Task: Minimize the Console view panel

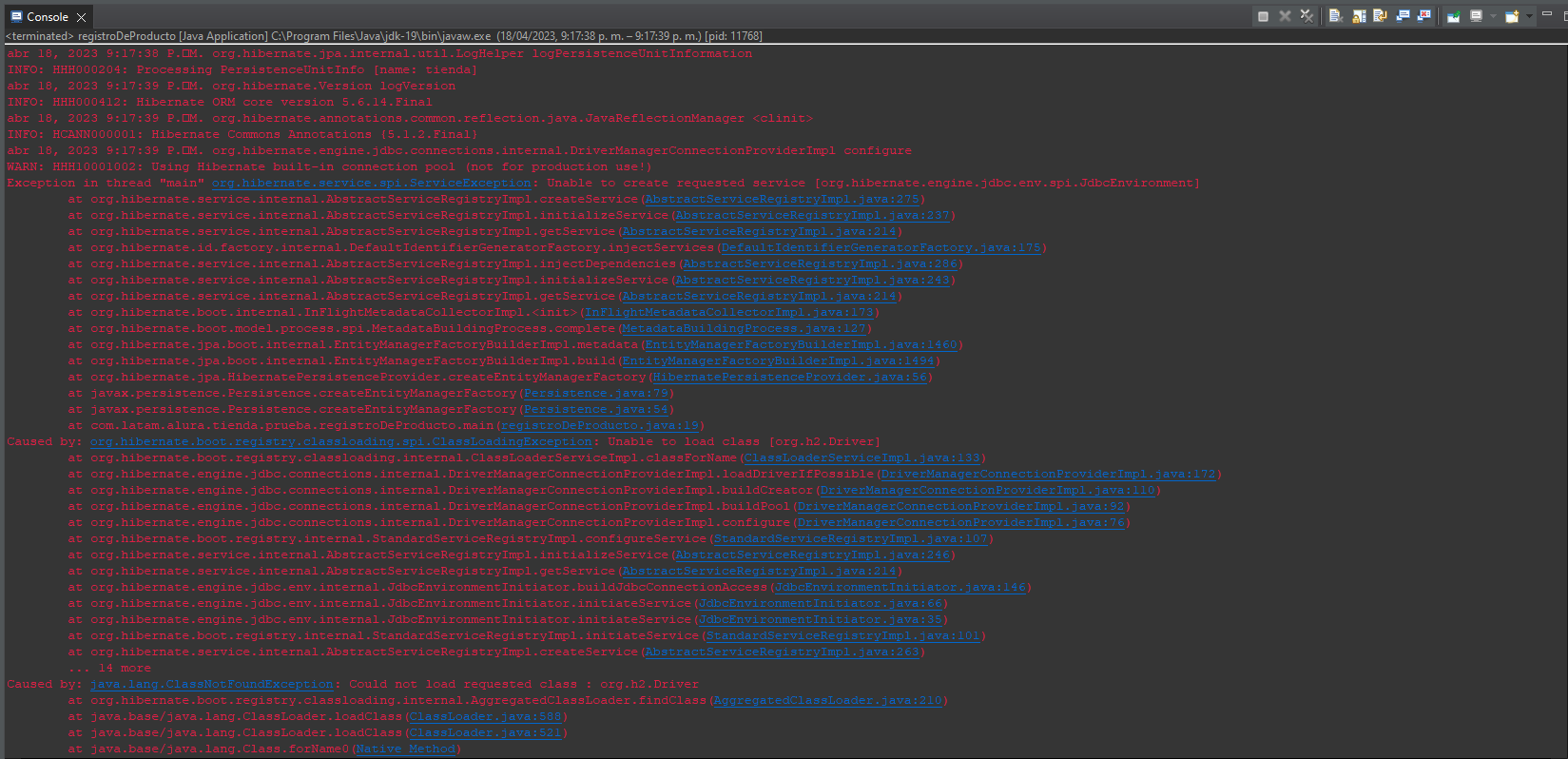Action: (1546, 13)
